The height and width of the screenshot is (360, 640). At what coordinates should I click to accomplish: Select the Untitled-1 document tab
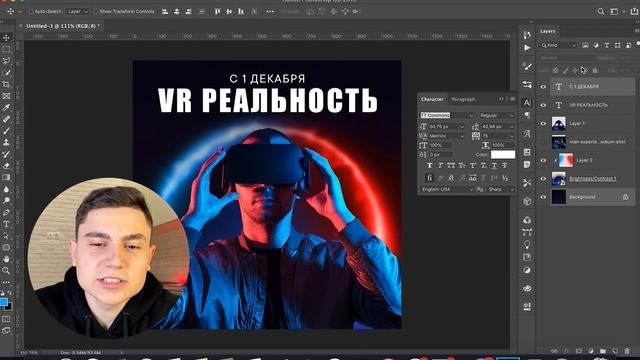point(62,26)
